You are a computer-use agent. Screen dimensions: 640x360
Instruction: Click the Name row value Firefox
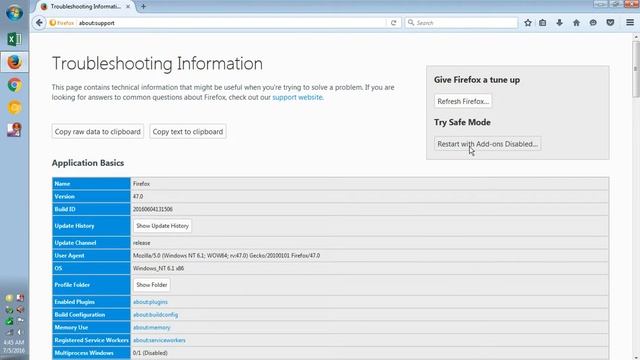(141, 184)
